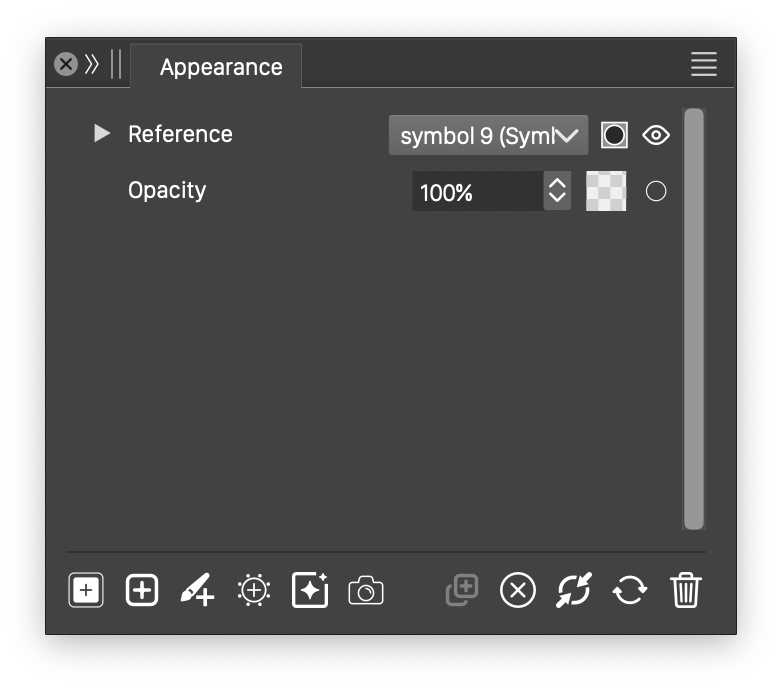
Task: Click the sparkle square icon in bottom toolbar
Action: click(x=310, y=591)
